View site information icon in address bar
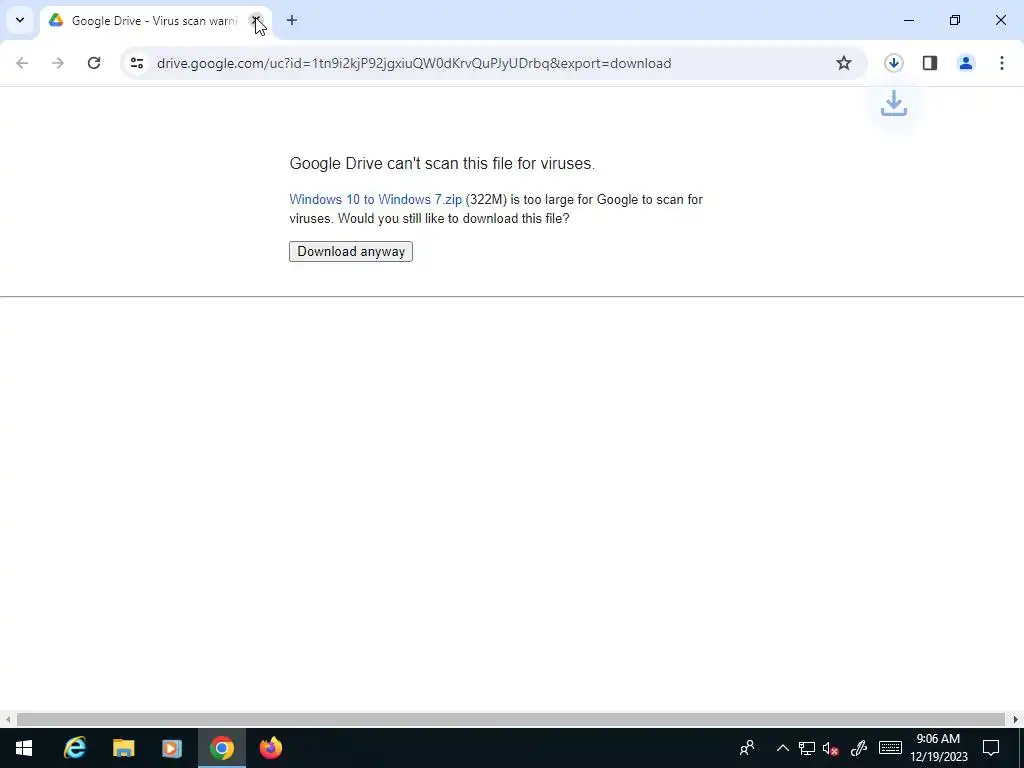This screenshot has height=768, width=1024. pyautogui.click(x=136, y=63)
